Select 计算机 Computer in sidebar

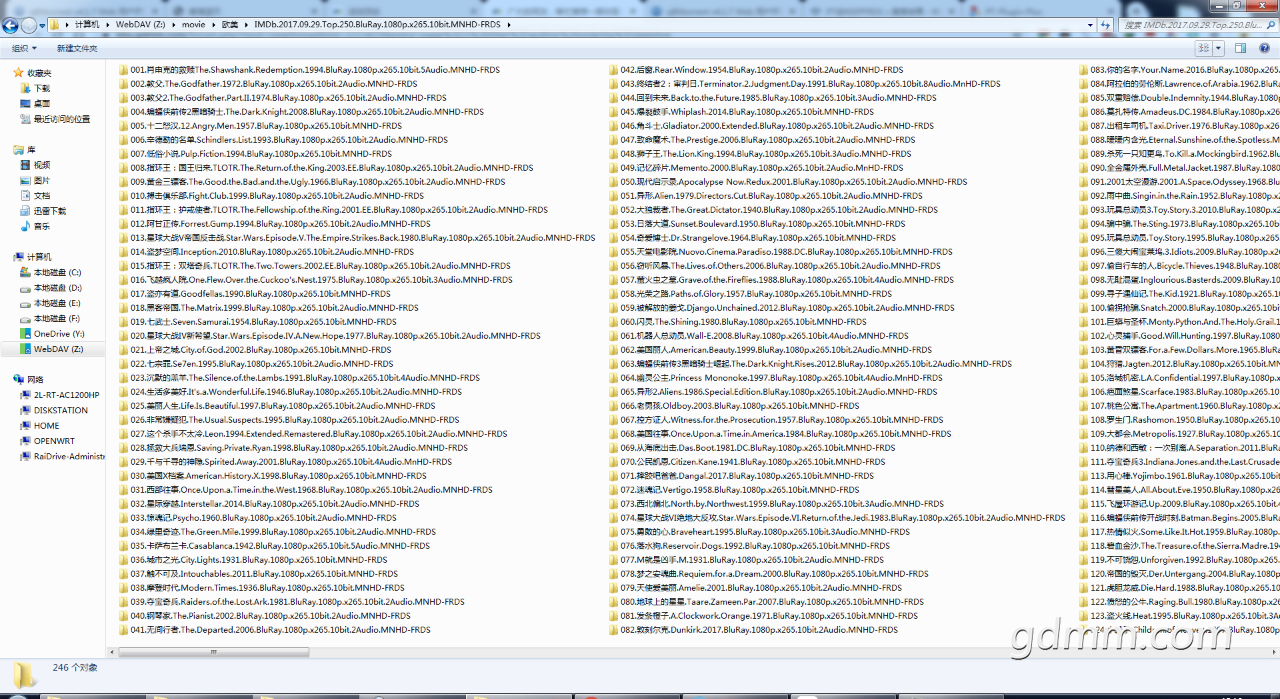coord(39,257)
